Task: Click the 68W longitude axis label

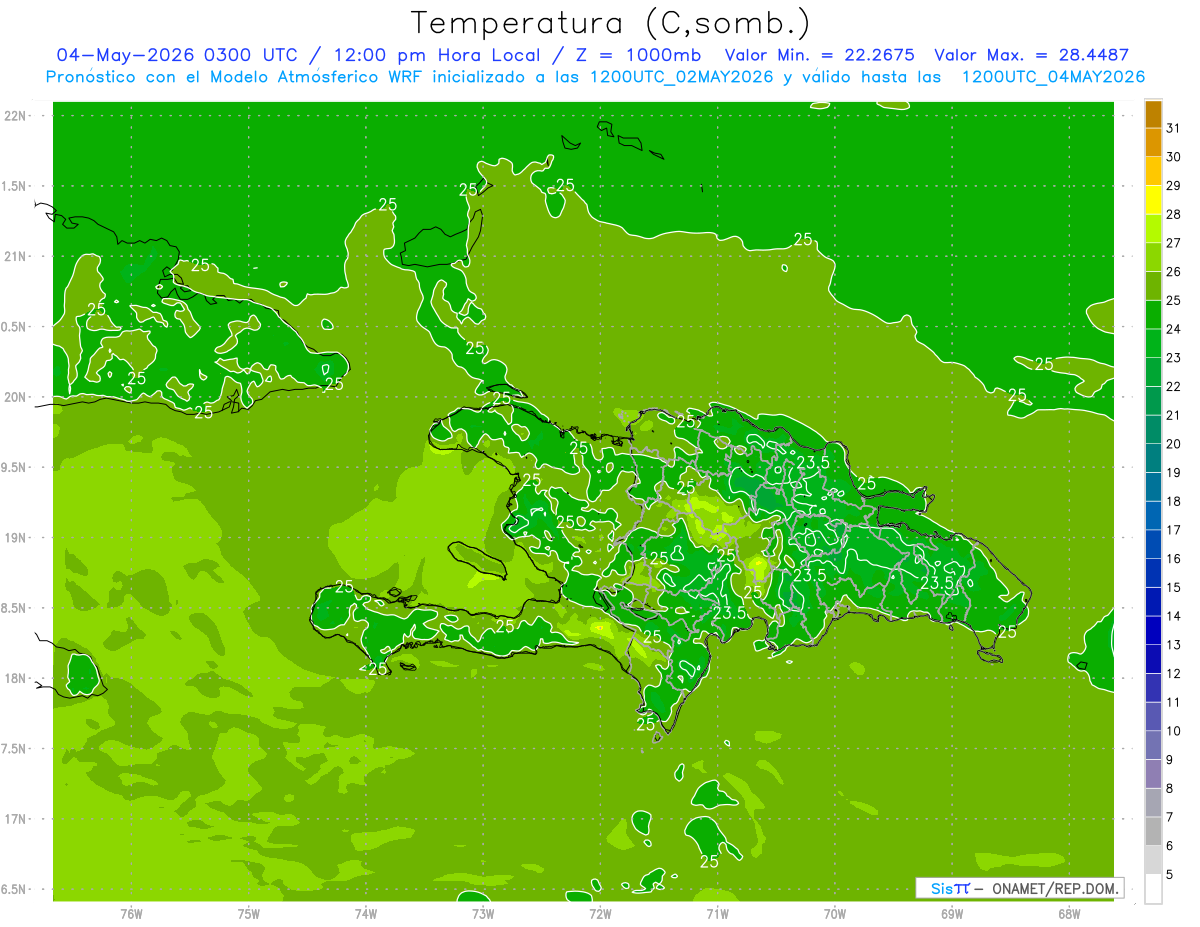Action: point(1068,914)
